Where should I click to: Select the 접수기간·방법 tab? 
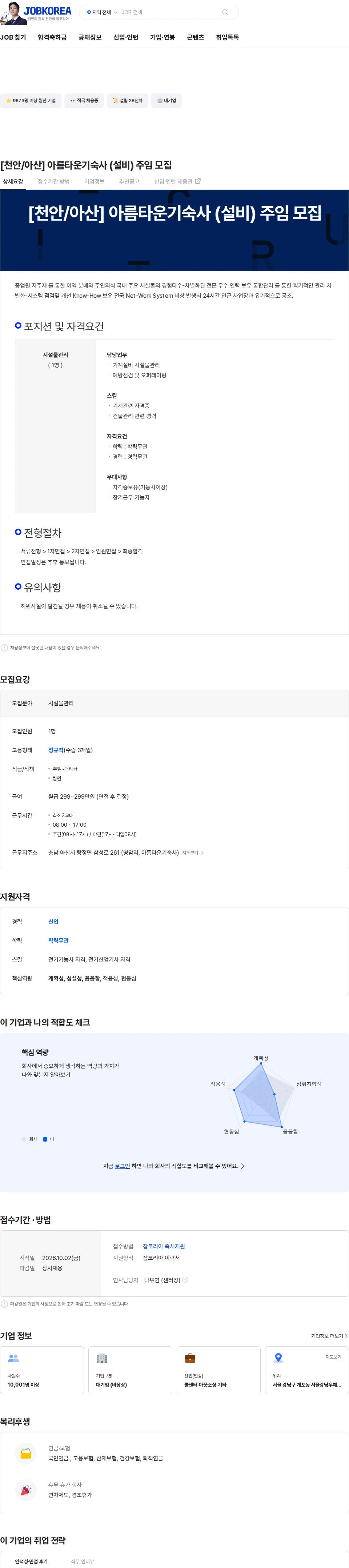pyautogui.click(x=53, y=181)
